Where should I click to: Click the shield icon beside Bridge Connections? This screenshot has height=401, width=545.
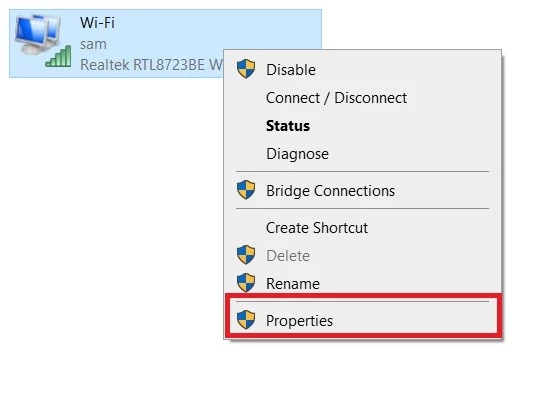(x=246, y=190)
